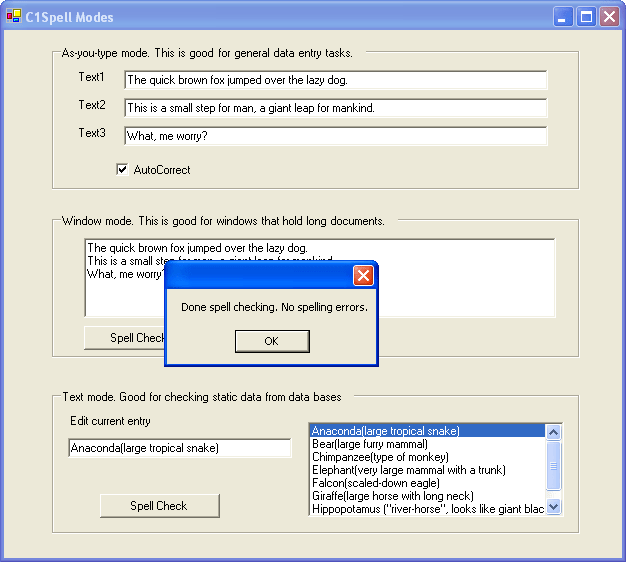Viewport: 626px width, 562px height.
Task: Click into the Text3 input field
Action: 335,136
